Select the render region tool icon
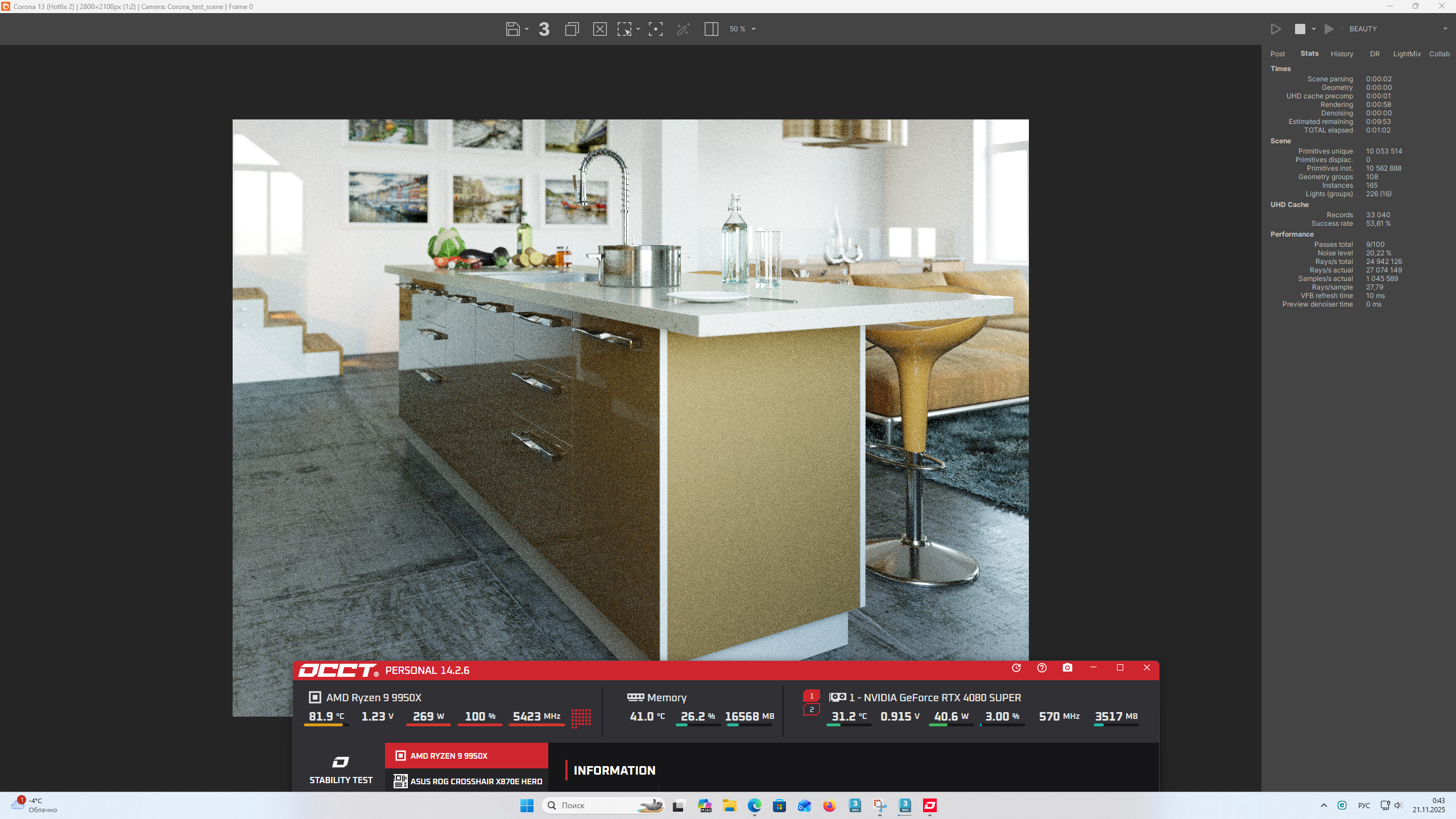 (x=624, y=29)
